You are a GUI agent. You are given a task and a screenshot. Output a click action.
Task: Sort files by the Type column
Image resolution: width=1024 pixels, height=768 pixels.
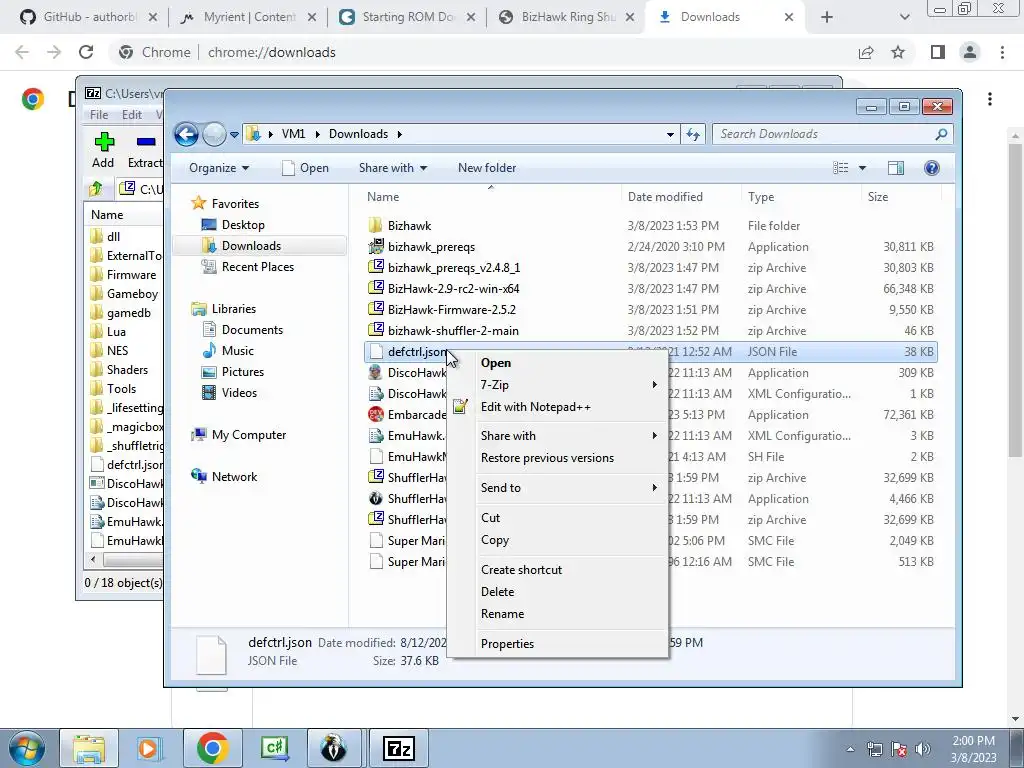click(761, 197)
